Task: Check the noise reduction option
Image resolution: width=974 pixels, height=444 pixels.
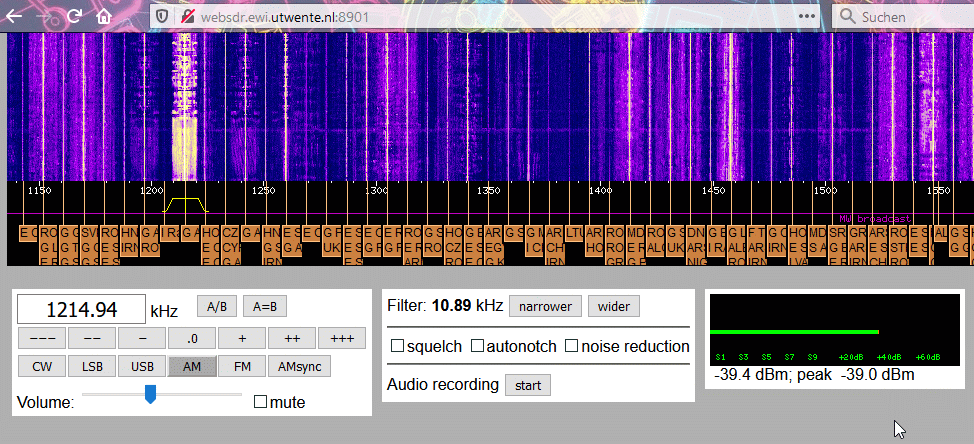Action: (x=571, y=346)
